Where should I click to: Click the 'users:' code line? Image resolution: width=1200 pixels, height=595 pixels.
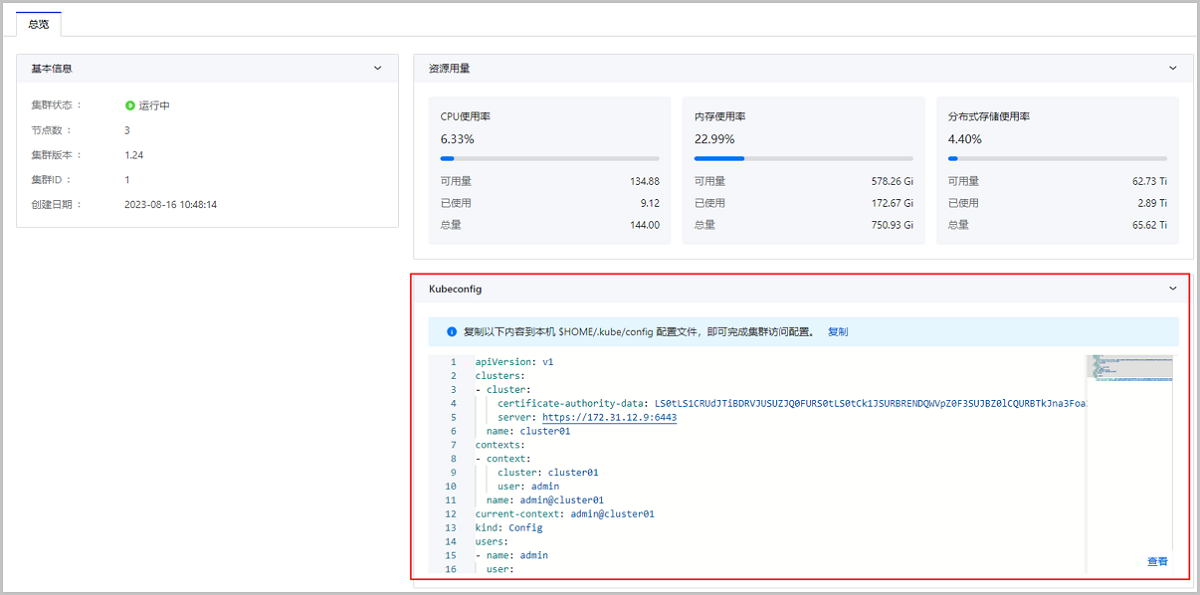492,541
